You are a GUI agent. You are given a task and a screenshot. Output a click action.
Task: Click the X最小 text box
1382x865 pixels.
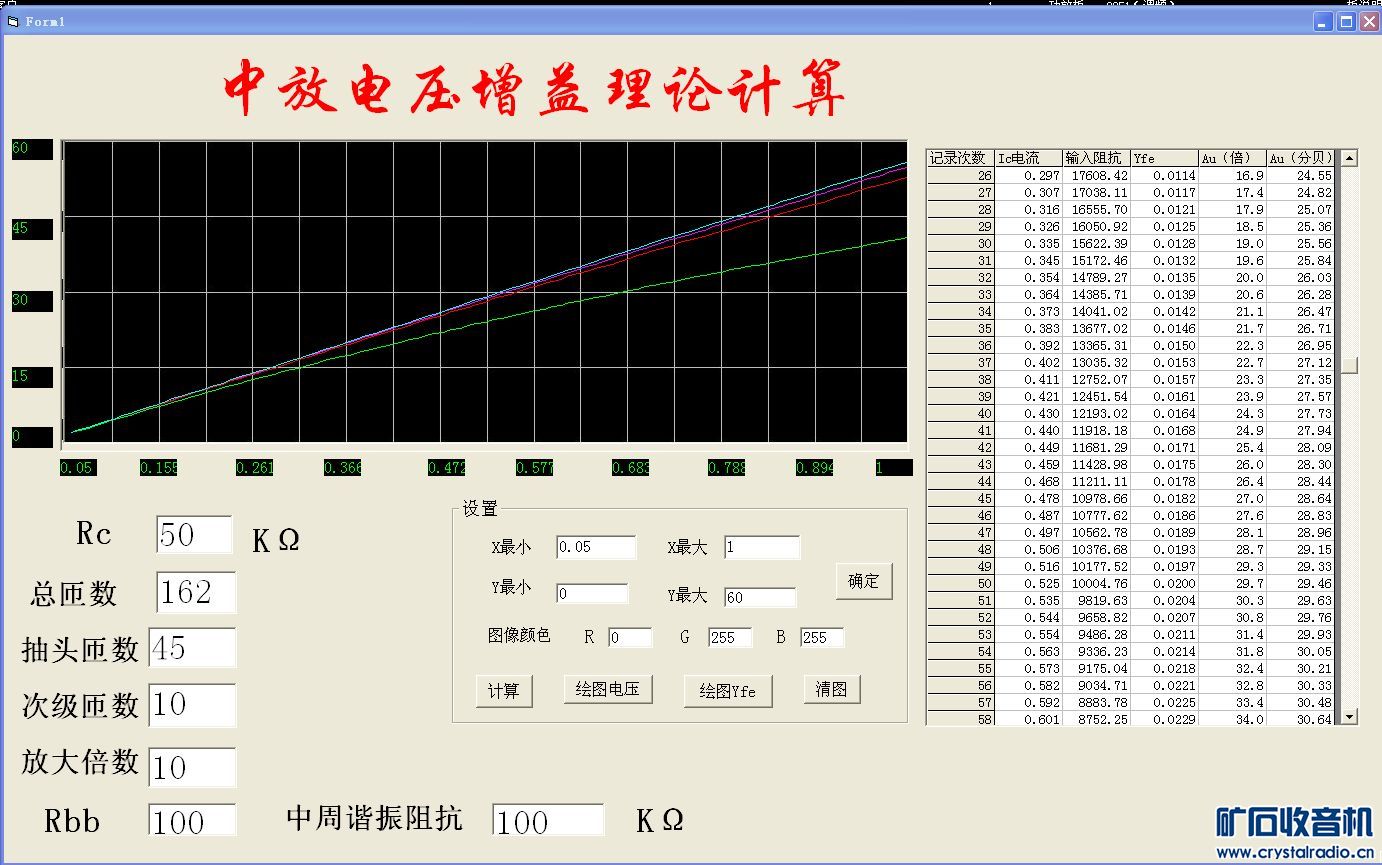click(x=595, y=547)
